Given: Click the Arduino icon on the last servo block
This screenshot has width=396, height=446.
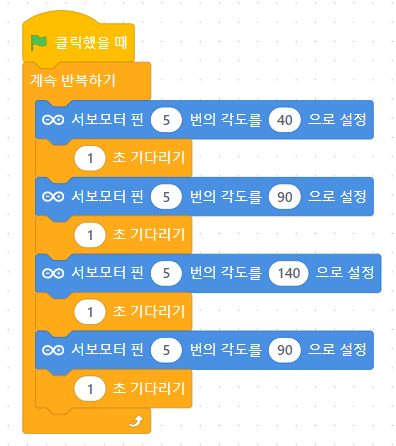Looking at the screenshot, I should click(53, 350).
